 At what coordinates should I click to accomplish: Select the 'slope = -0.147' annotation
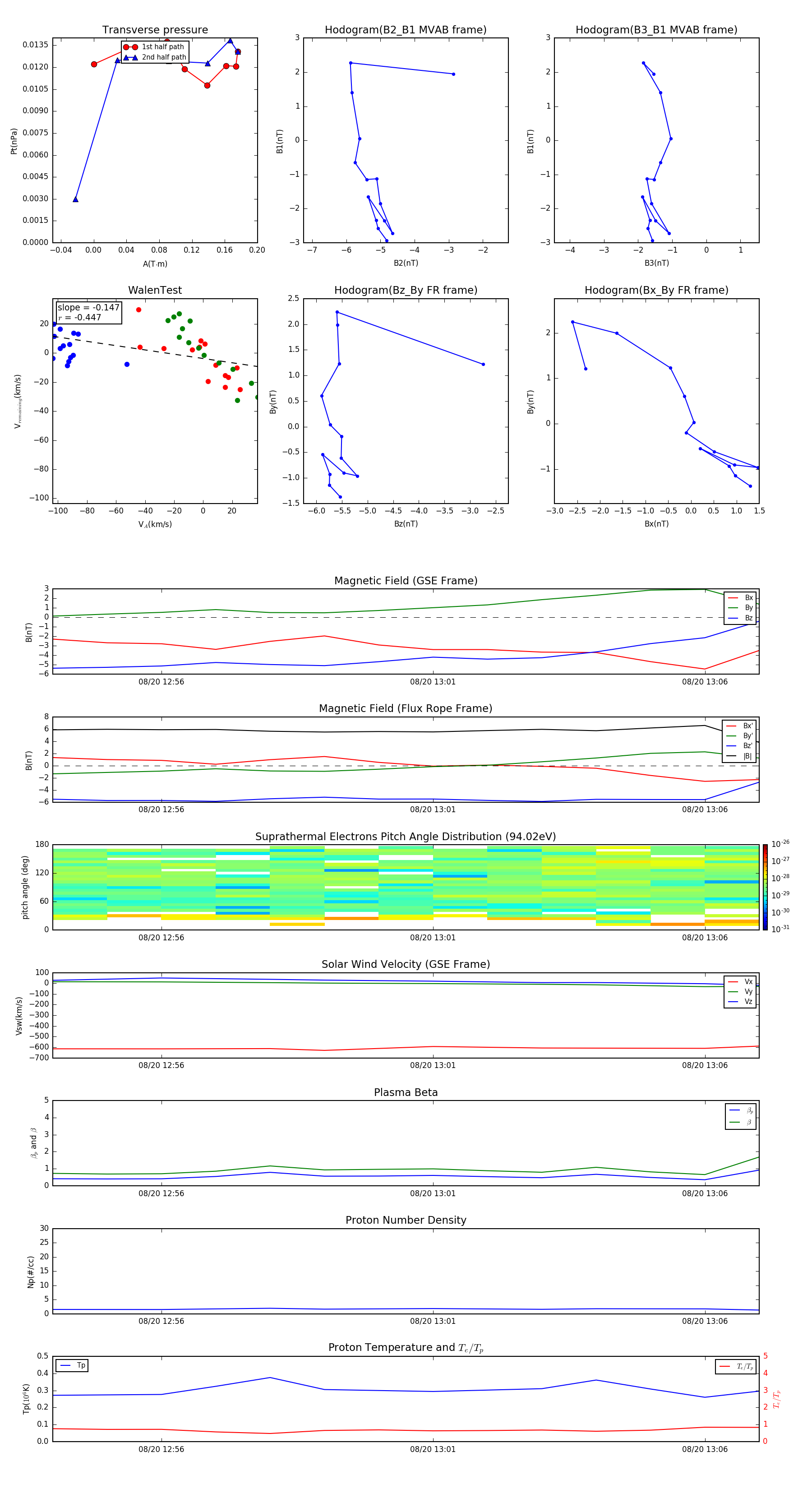pos(88,308)
